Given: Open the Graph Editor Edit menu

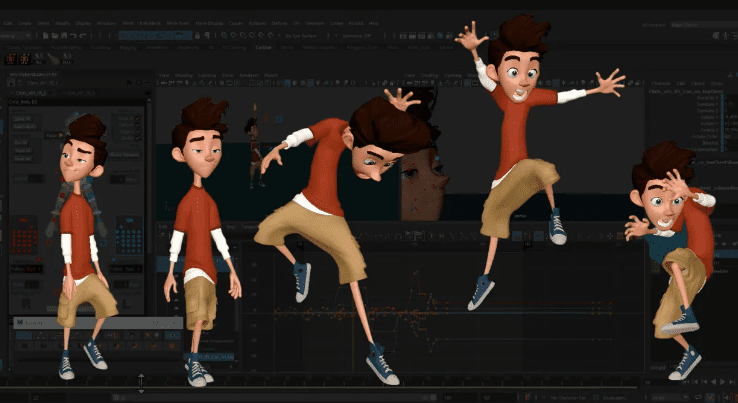Looking at the screenshot, I should point(163,226).
